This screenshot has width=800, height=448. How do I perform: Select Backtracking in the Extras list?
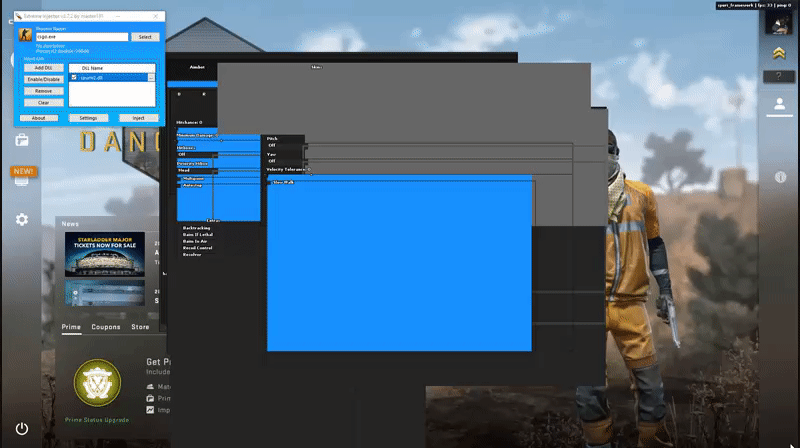pos(196,228)
